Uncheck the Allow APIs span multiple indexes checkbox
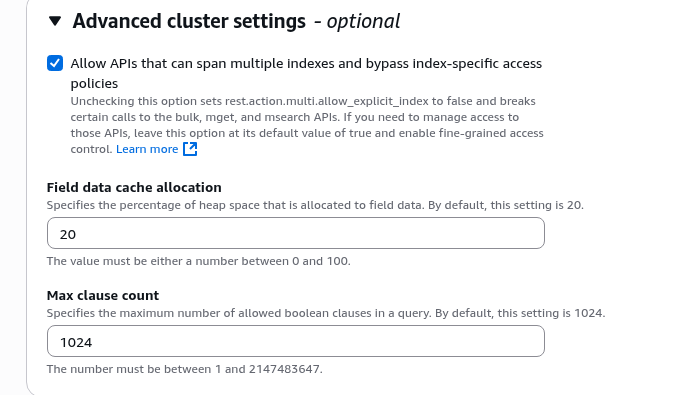The width and height of the screenshot is (679, 395). [x=55, y=63]
